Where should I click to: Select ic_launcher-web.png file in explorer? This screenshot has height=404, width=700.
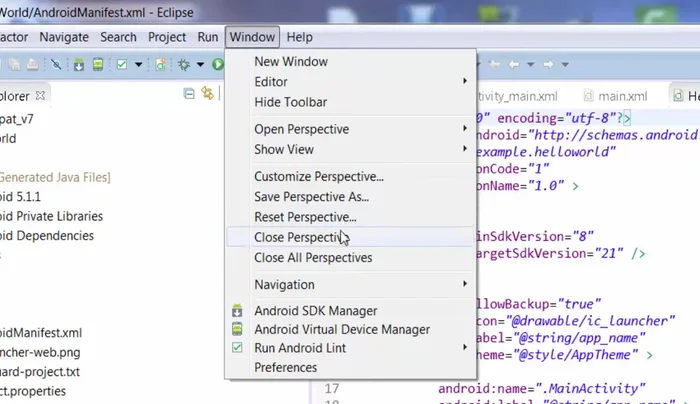[40, 352]
